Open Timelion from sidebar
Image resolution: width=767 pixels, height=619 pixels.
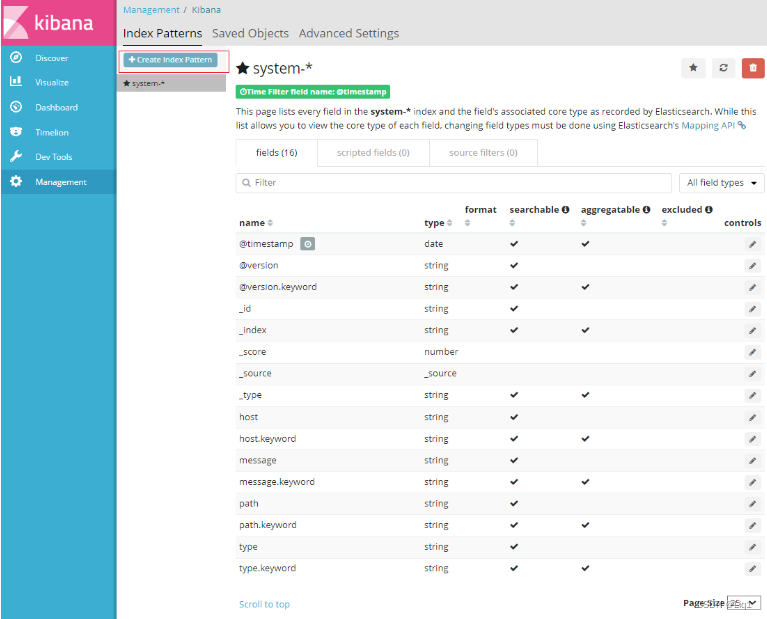pos(58,132)
